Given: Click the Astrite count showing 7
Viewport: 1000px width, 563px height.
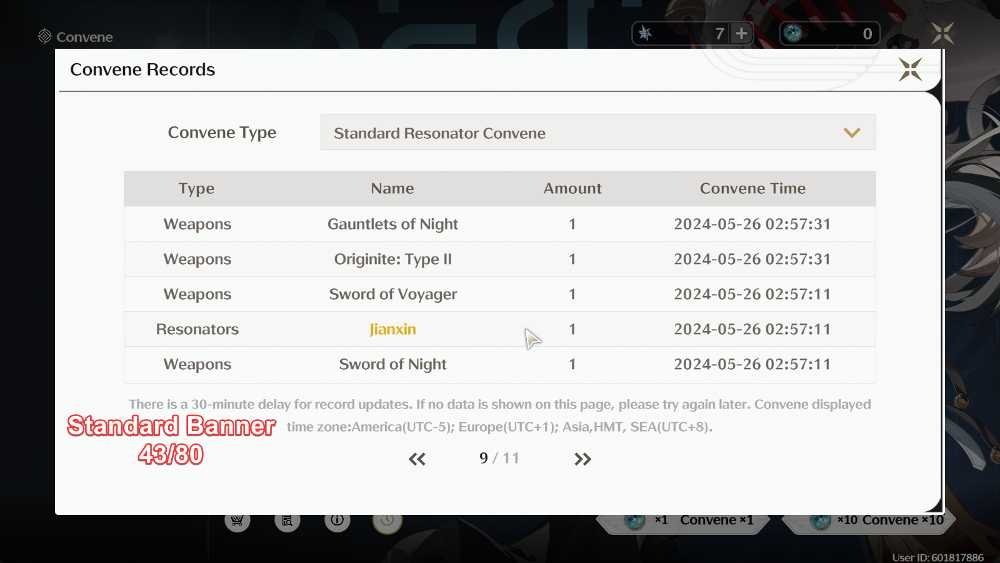Looking at the screenshot, I should (719, 33).
